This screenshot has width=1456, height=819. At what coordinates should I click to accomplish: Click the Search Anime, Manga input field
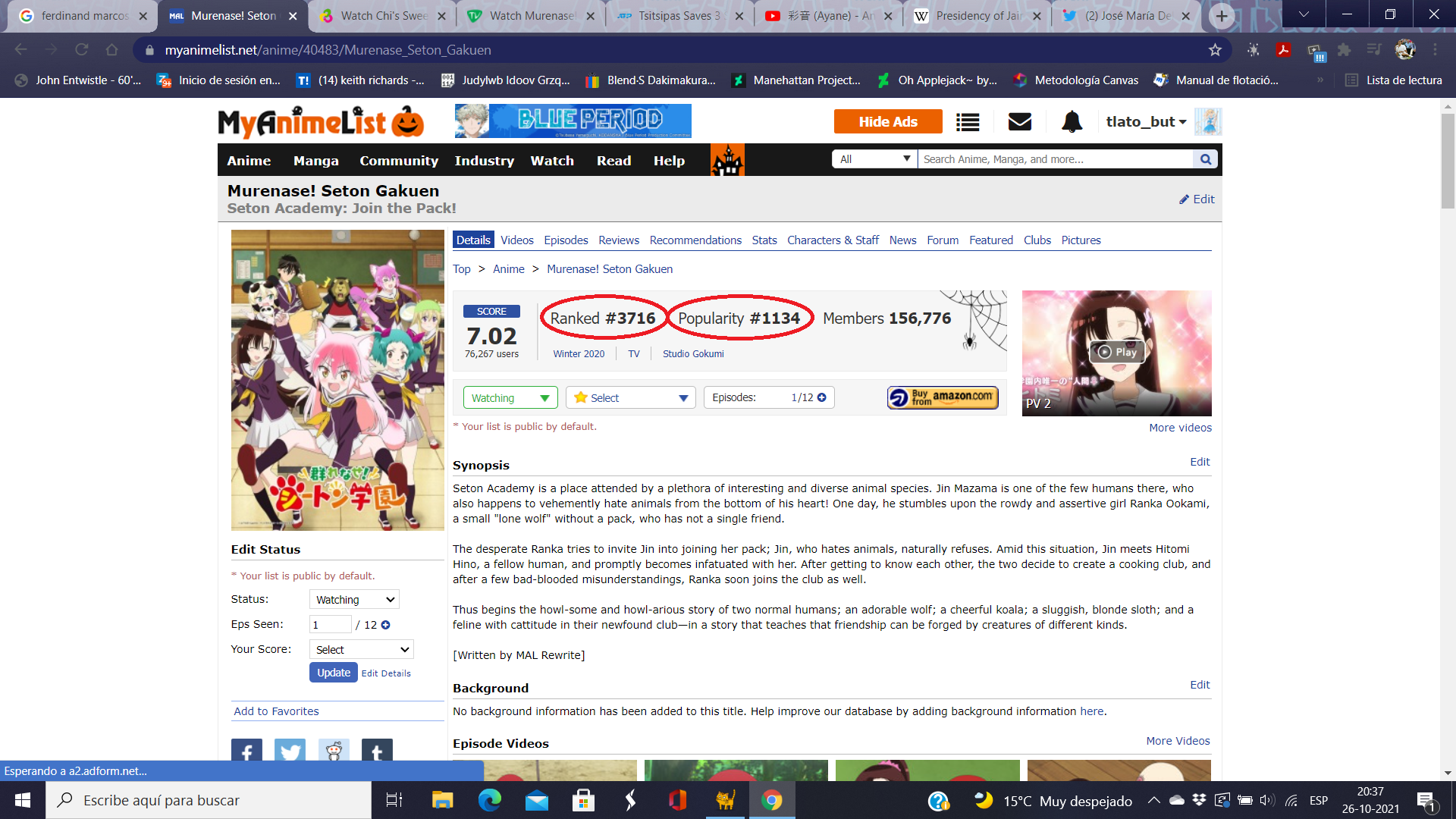[1056, 159]
